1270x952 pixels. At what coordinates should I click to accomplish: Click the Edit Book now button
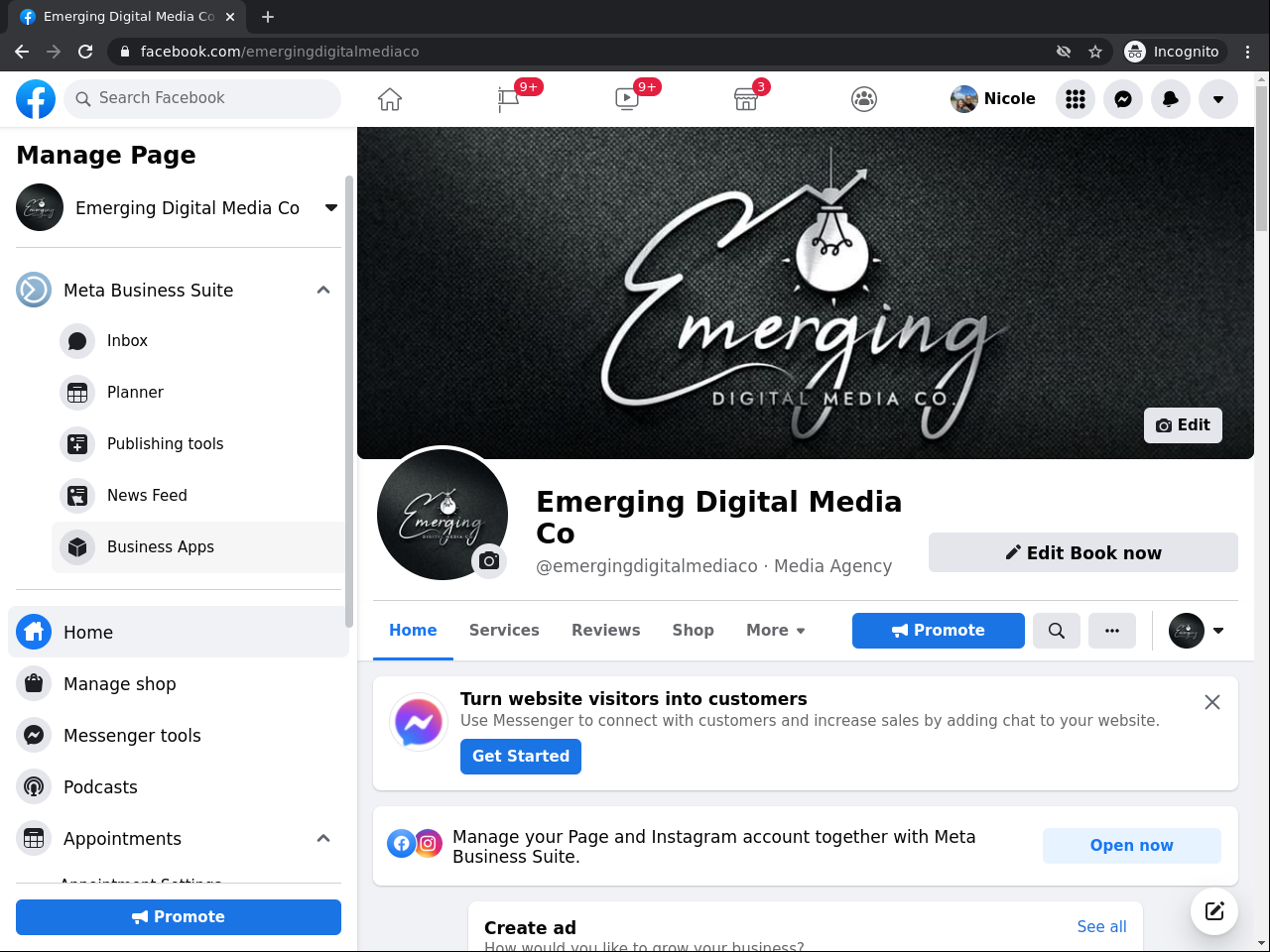coord(1083,552)
